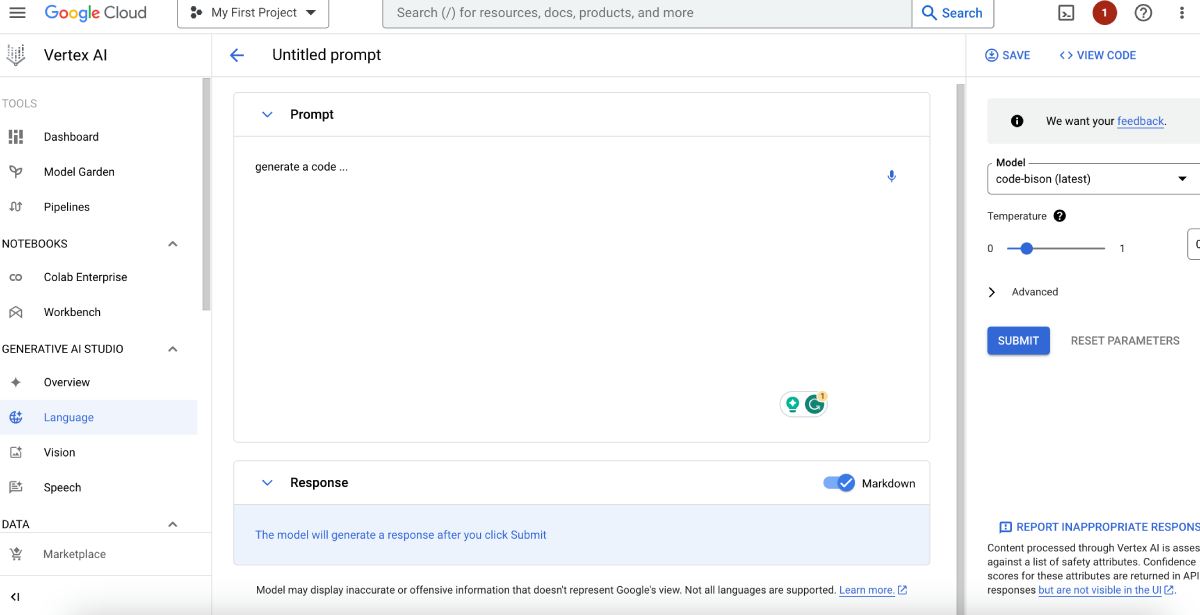
Task: Open Colab Enterprise notebooks
Action: 85,276
